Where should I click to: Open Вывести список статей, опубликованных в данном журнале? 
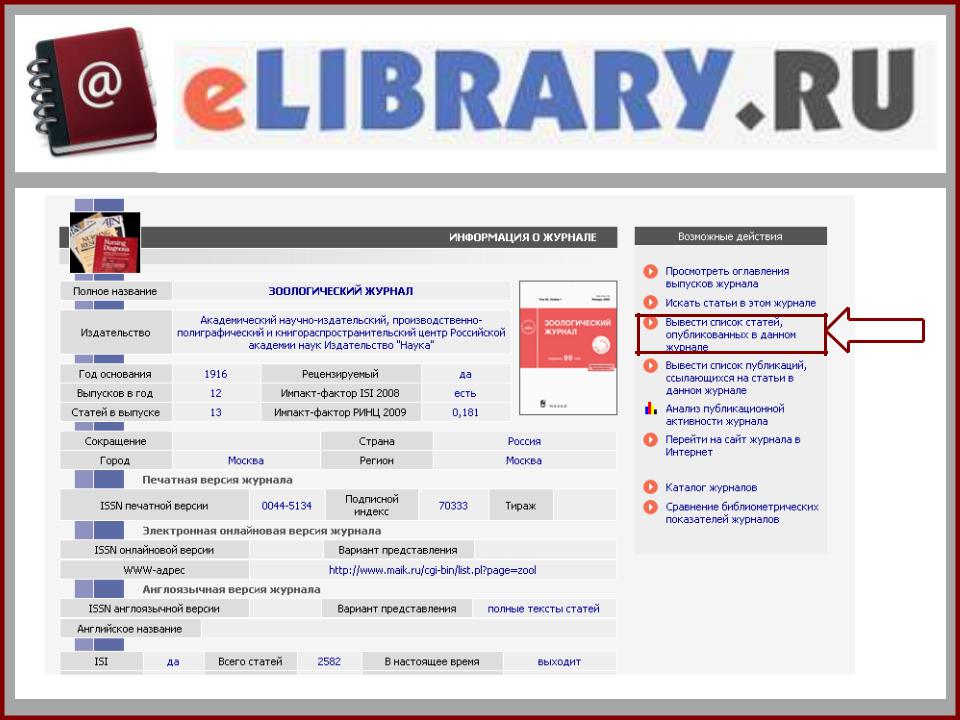[x=730, y=334]
